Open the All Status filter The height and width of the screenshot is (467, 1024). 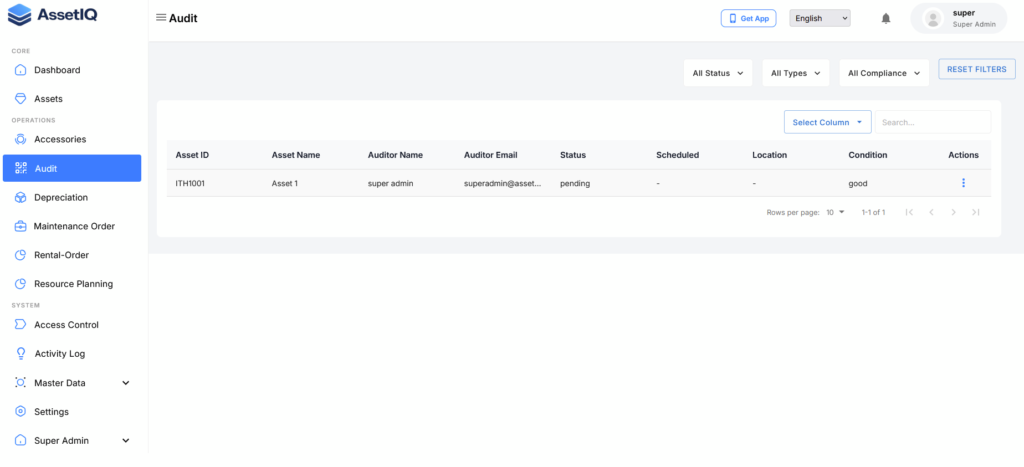(x=718, y=73)
